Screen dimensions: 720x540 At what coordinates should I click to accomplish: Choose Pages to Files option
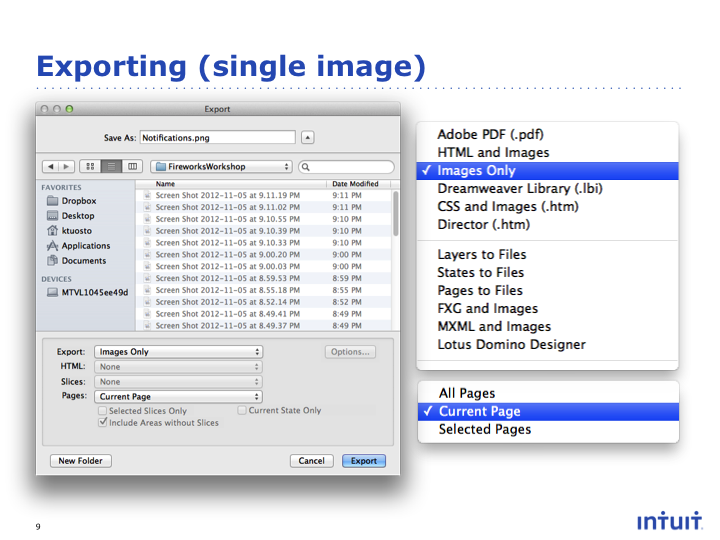pos(547,290)
